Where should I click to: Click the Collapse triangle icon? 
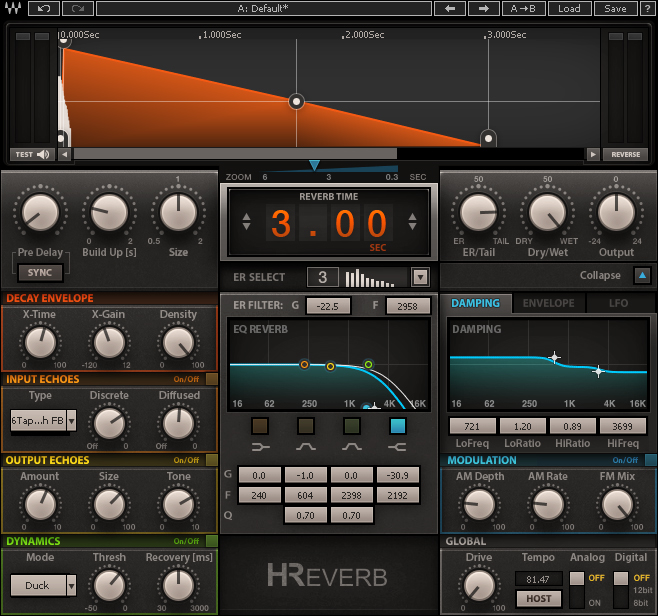coord(642,276)
